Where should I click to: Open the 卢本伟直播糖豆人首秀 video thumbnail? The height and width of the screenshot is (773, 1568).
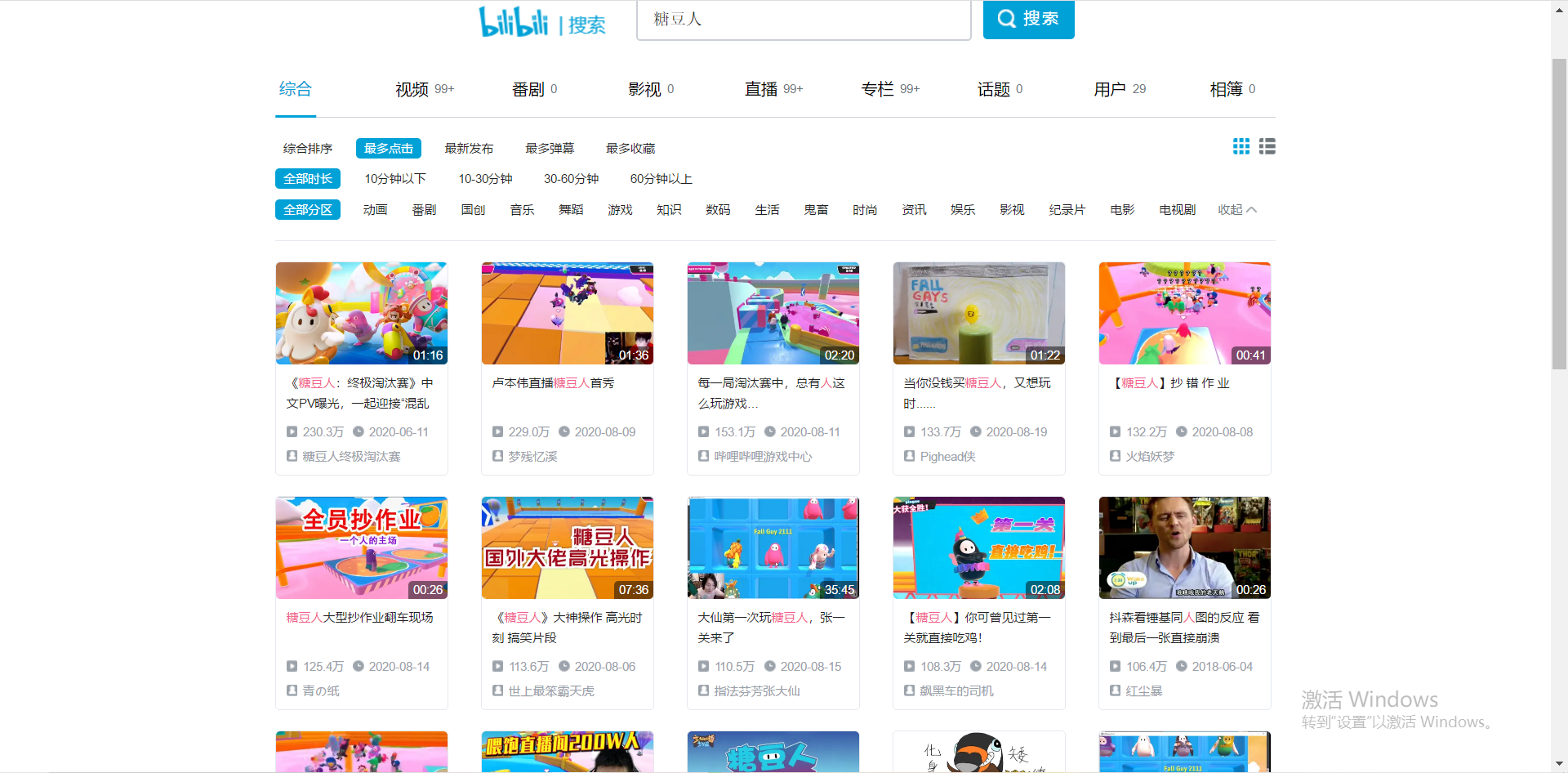tap(568, 313)
